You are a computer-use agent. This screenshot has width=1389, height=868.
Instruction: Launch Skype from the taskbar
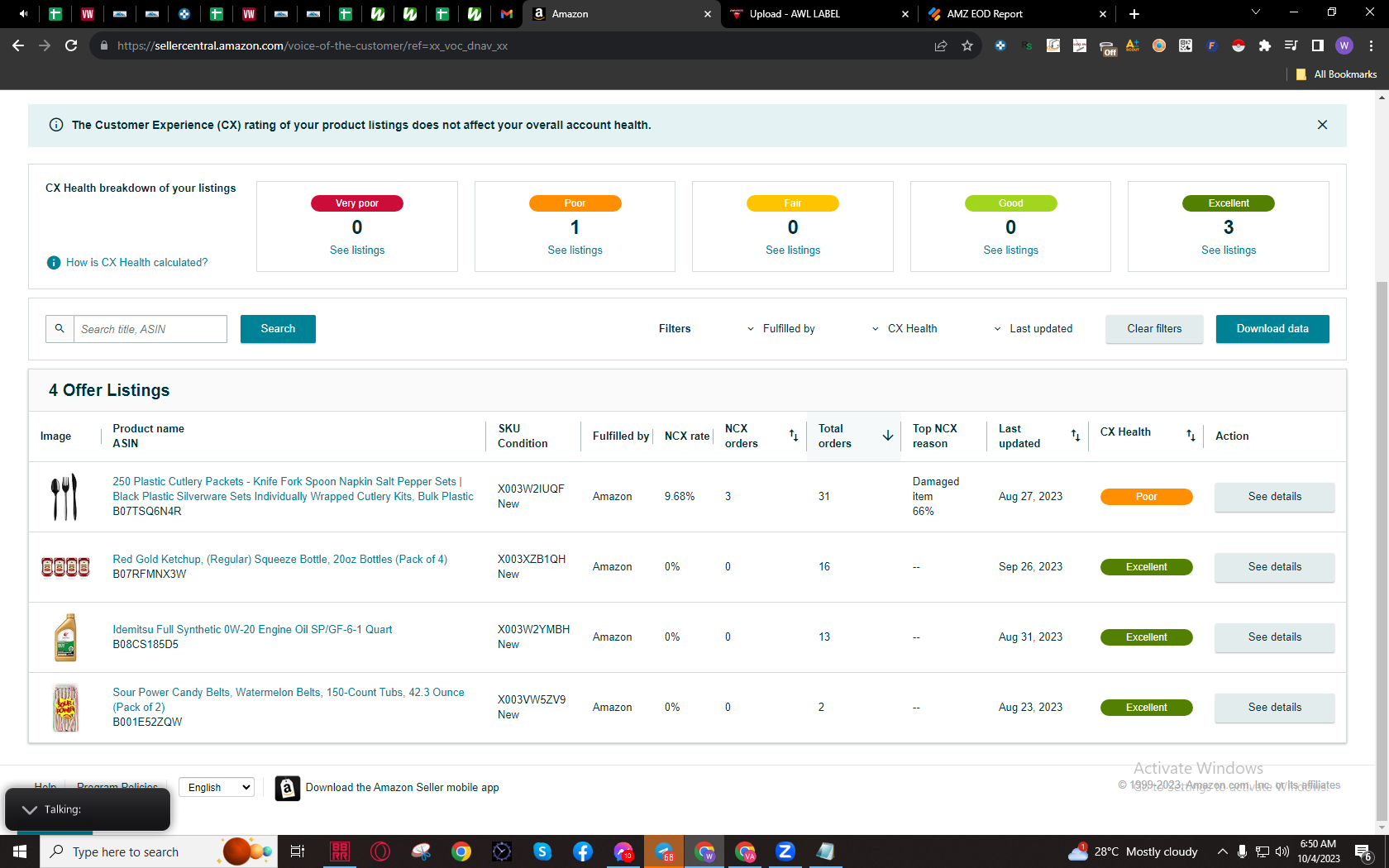pos(542,851)
